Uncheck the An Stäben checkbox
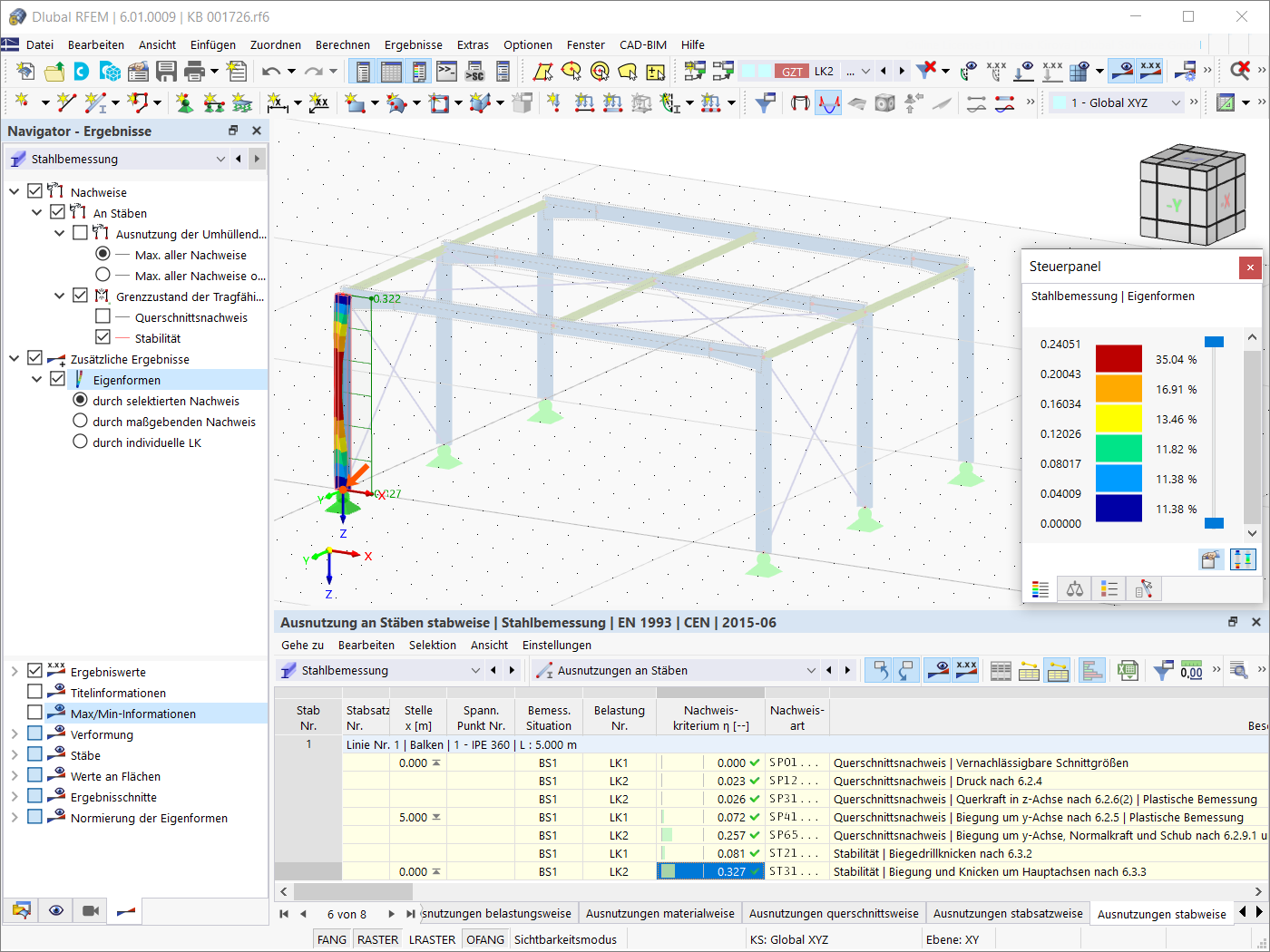This screenshot has width=1270, height=952. (57, 212)
